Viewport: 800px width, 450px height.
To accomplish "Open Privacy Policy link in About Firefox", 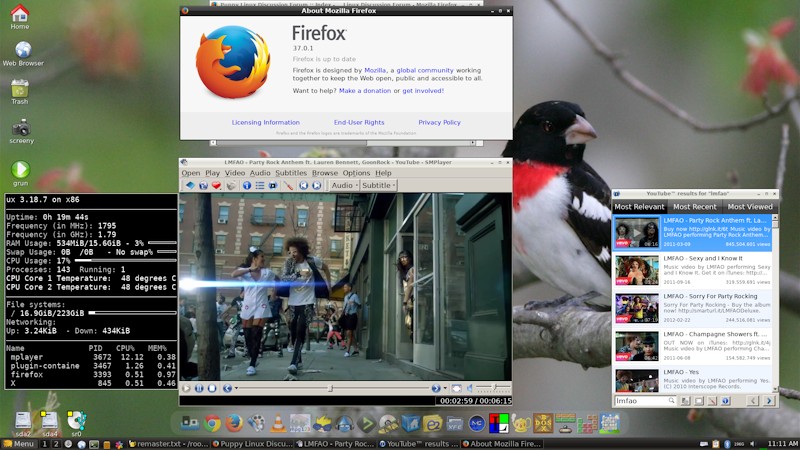I will [439, 122].
